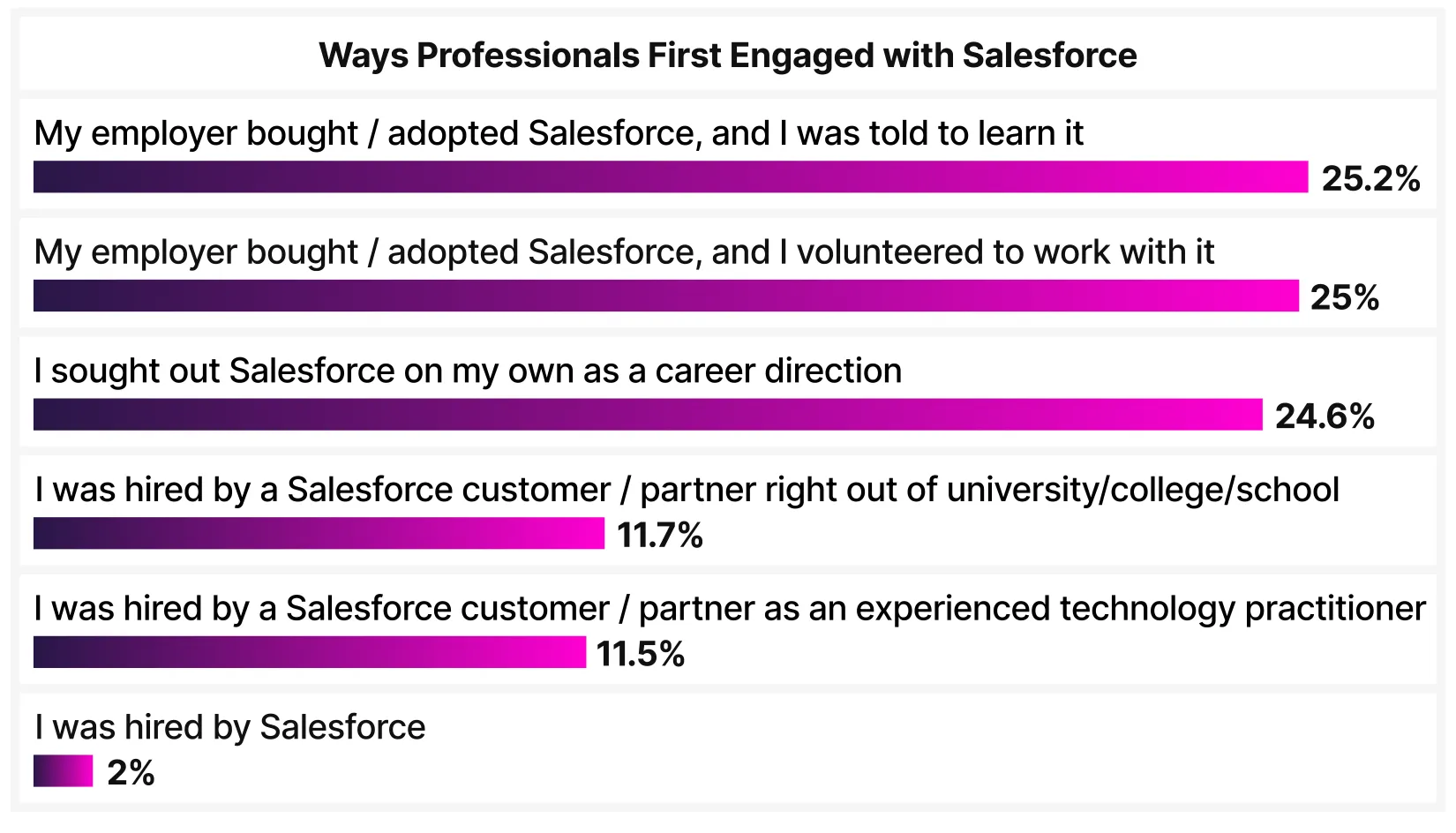
Task: Click the chart title 'Ways Professionals First Engaged with Salesforce'
Action: coord(727,56)
